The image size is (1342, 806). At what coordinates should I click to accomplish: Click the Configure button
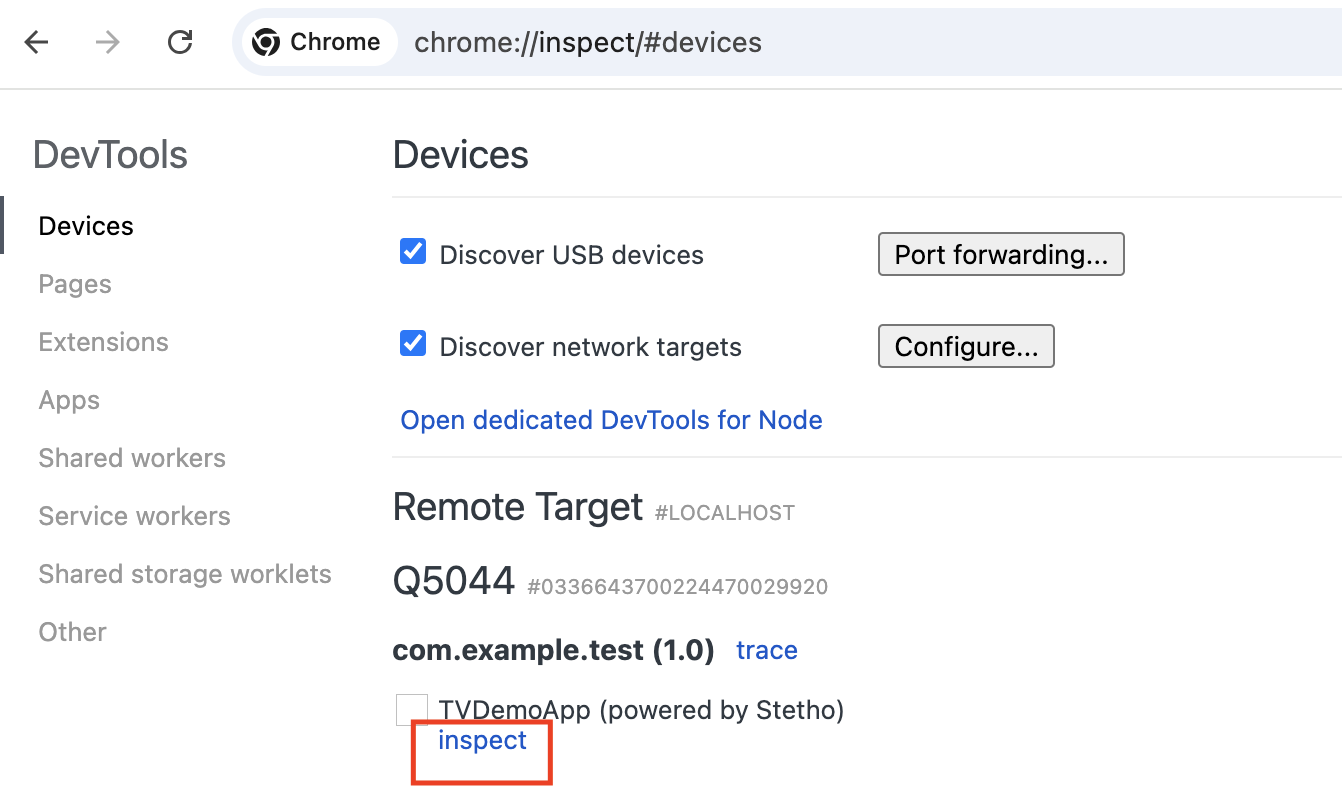965,346
